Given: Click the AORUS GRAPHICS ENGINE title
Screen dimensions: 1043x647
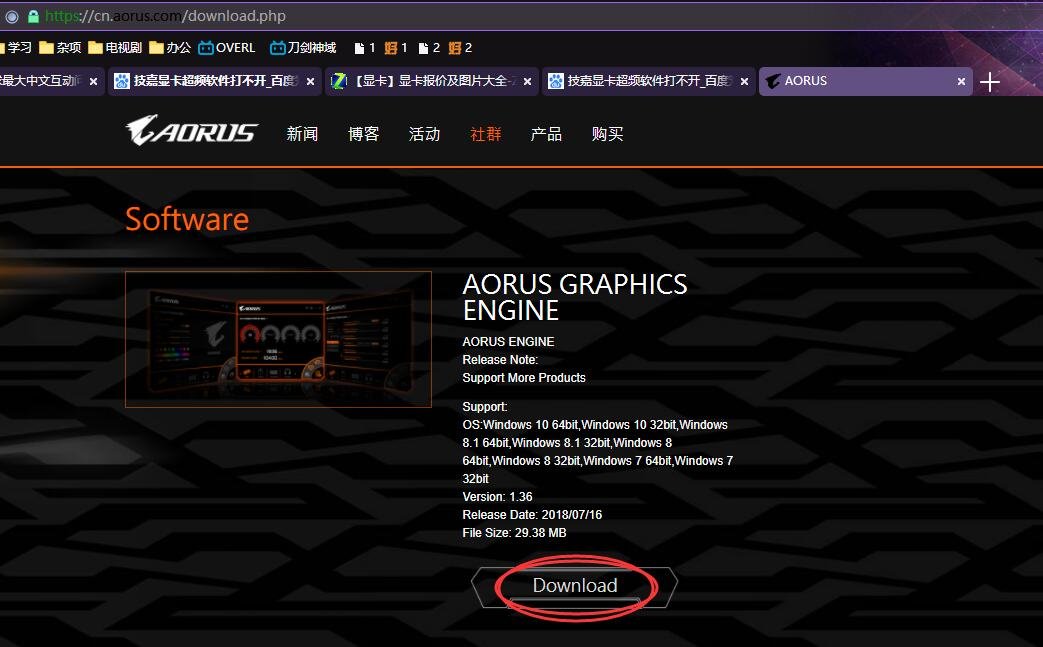Looking at the screenshot, I should pos(575,297).
